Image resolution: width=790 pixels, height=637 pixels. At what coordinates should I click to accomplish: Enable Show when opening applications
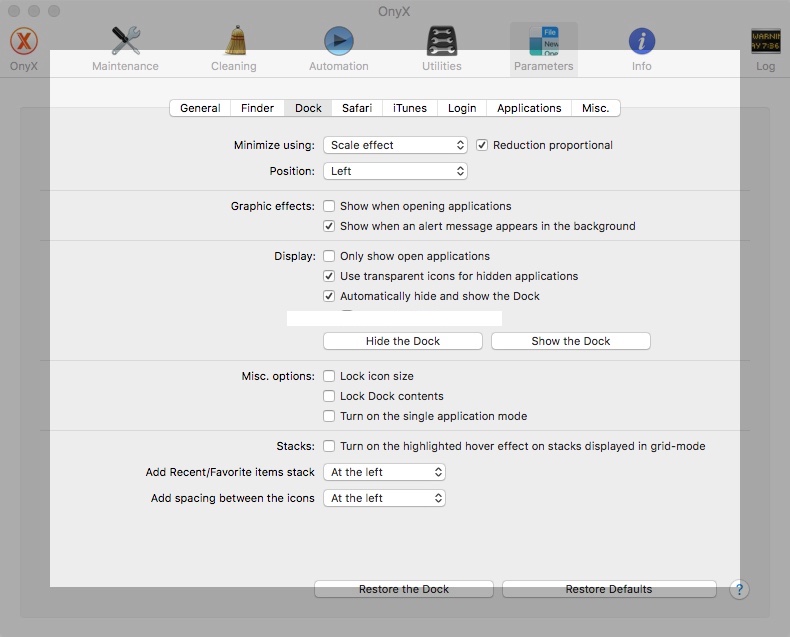coord(329,206)
